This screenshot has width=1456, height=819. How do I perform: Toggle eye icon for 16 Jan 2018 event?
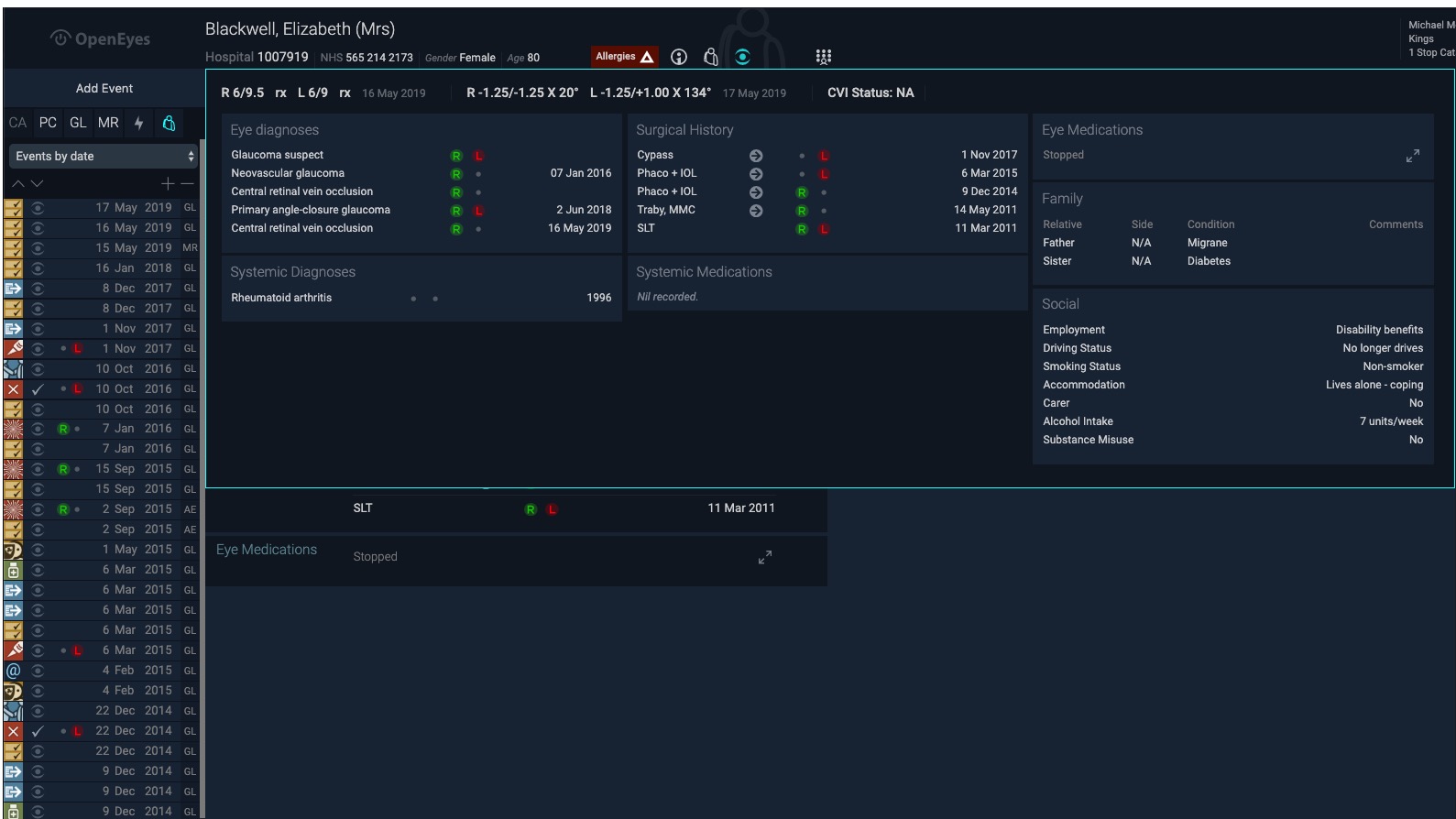click(x=38, y=268)
